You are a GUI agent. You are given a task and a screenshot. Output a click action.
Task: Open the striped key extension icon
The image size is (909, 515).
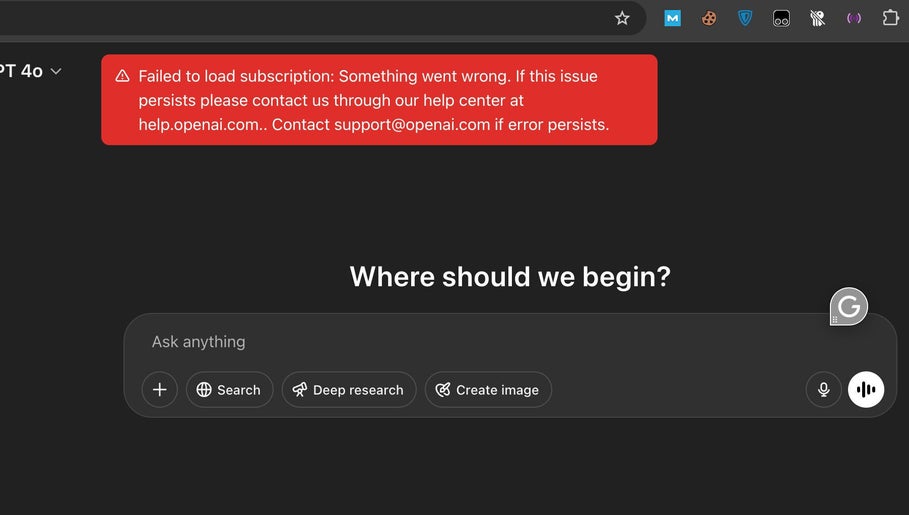pos(817,19)
